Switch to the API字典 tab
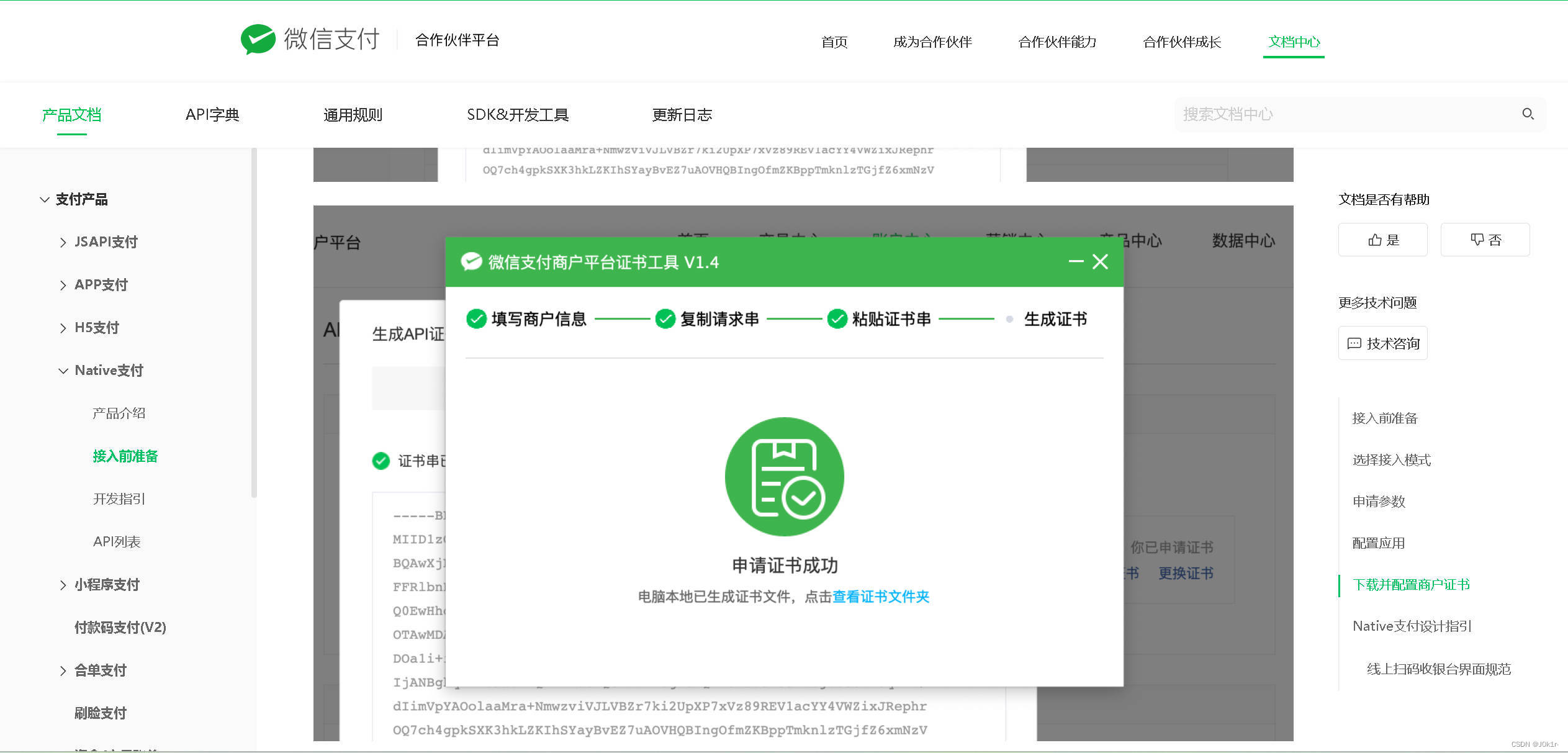Image resolution: width=1568 pixels, height=753 pixels. [212, 115]
